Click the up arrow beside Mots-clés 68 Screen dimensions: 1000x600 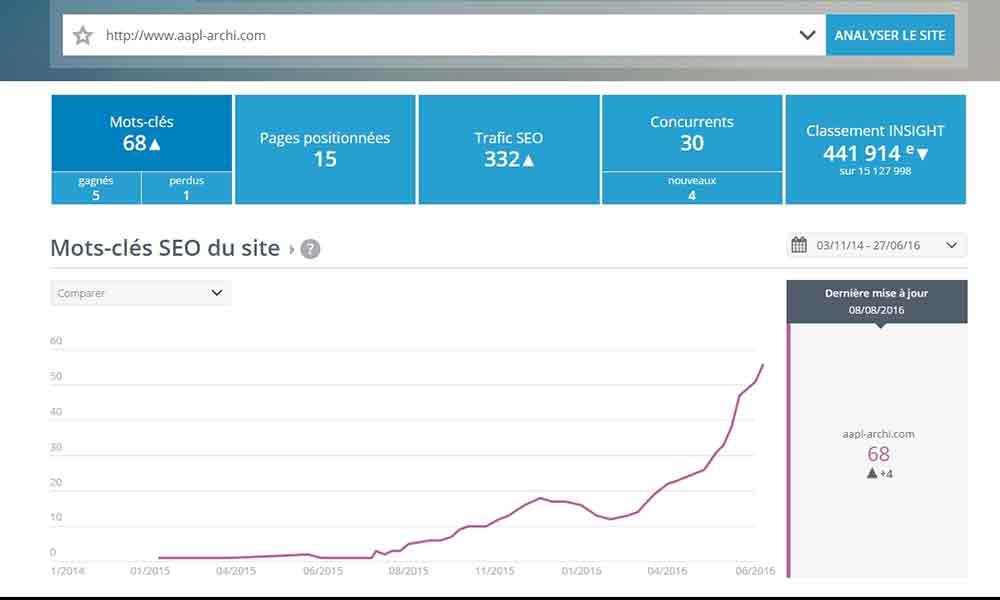pyautogui.click(x=155, y=144)
